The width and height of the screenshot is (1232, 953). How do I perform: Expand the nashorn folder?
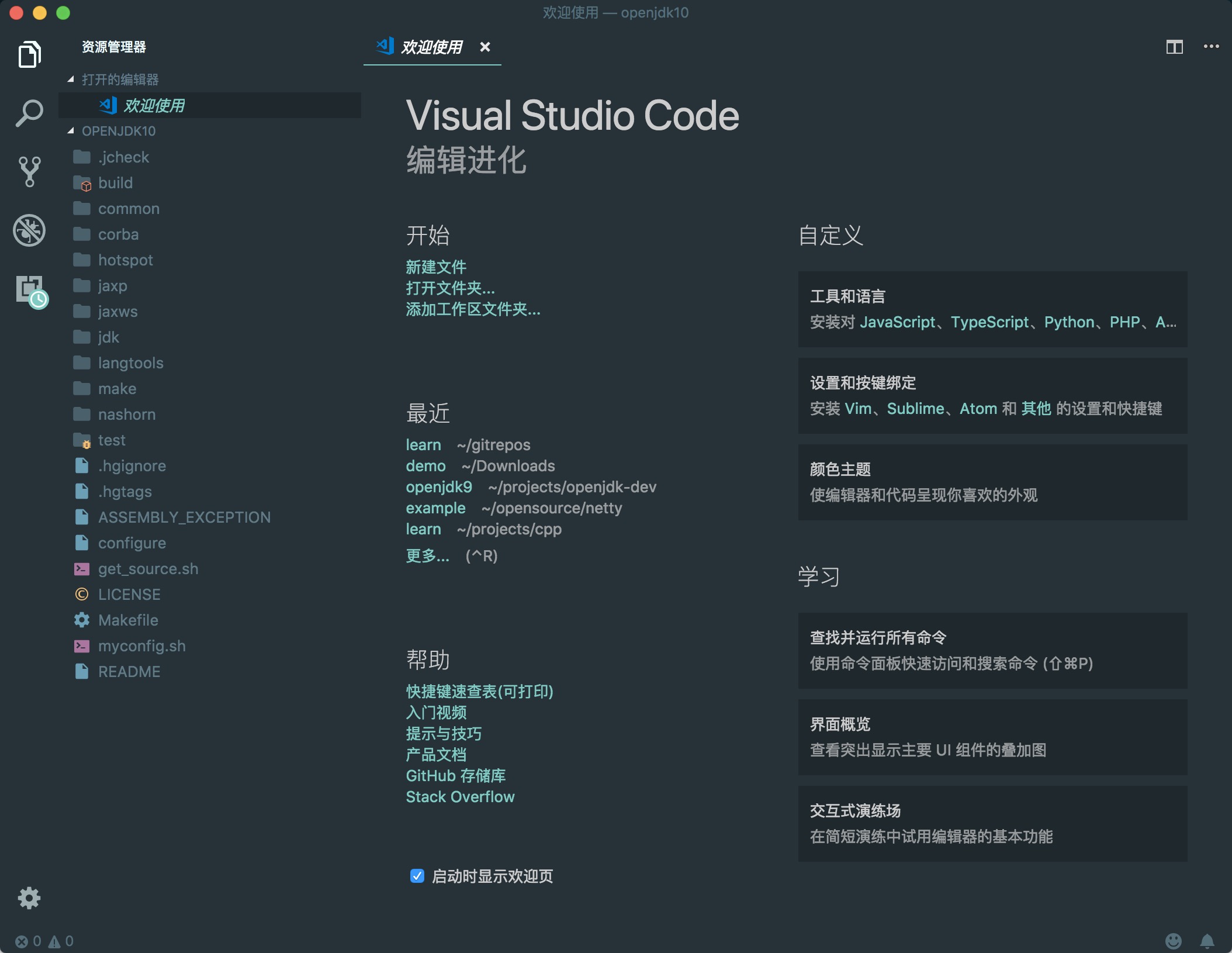point(209,415)
